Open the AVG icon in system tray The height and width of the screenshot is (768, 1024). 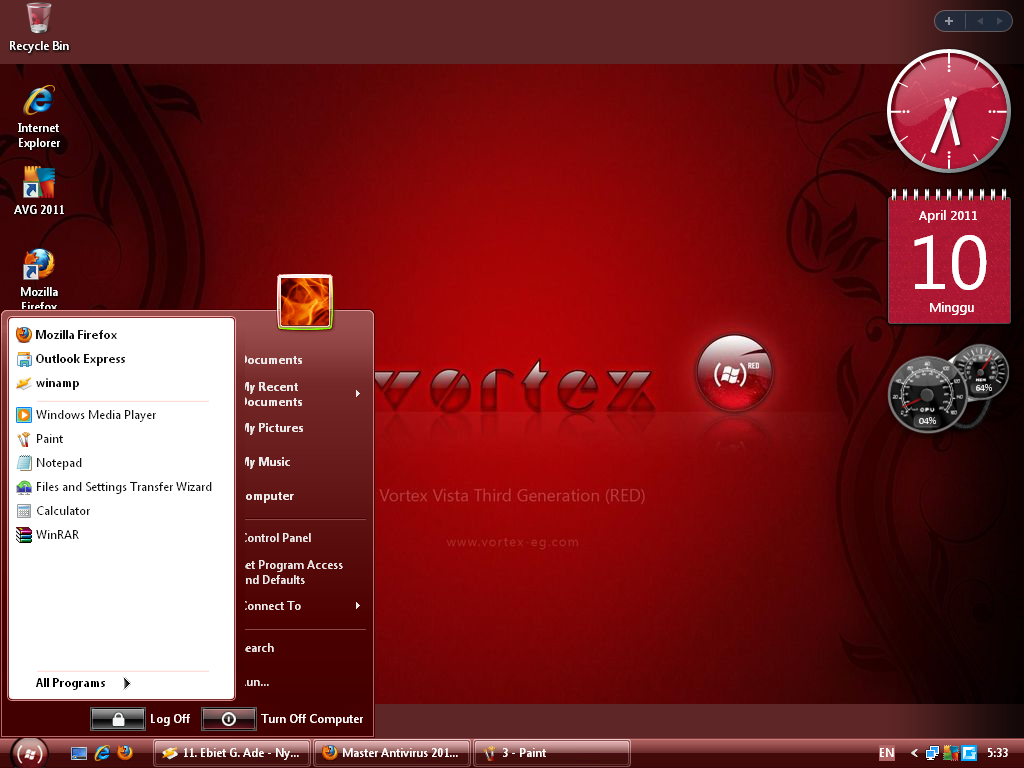[951, 753]
